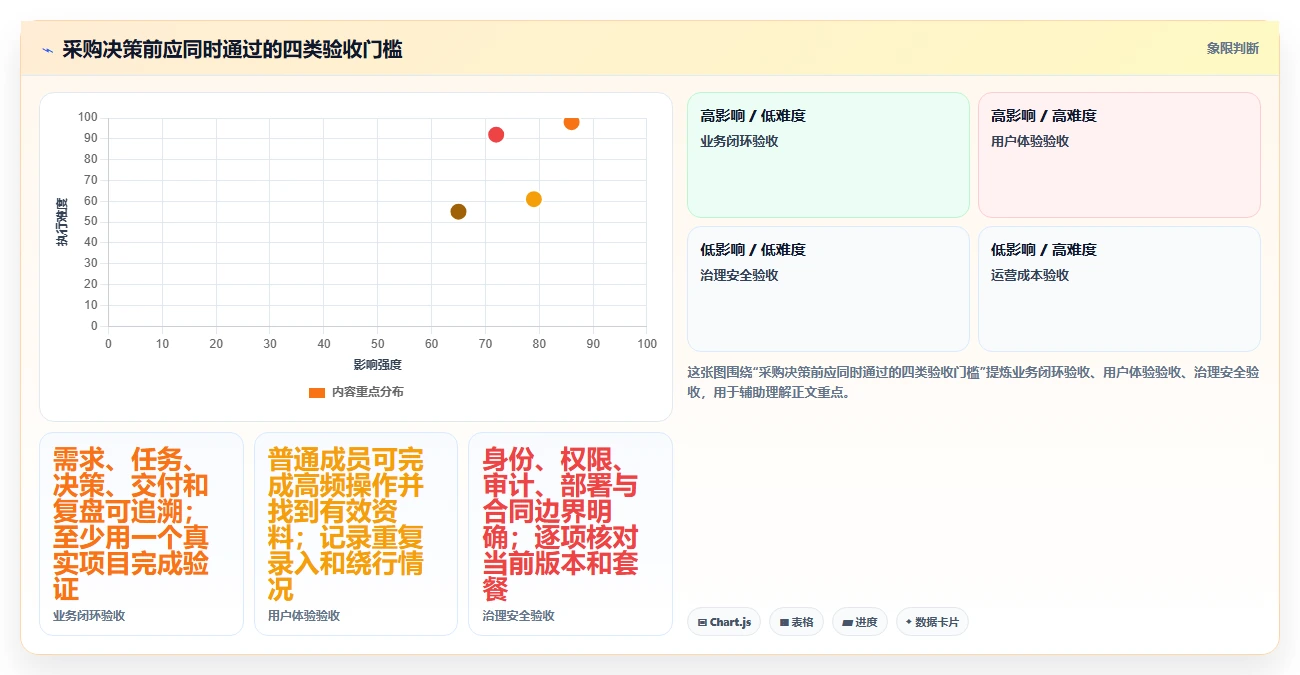Select the 低影响 / 低难度 quadrant card
Viewport: 1300px width, 675px height.
[x=828, y=289]
